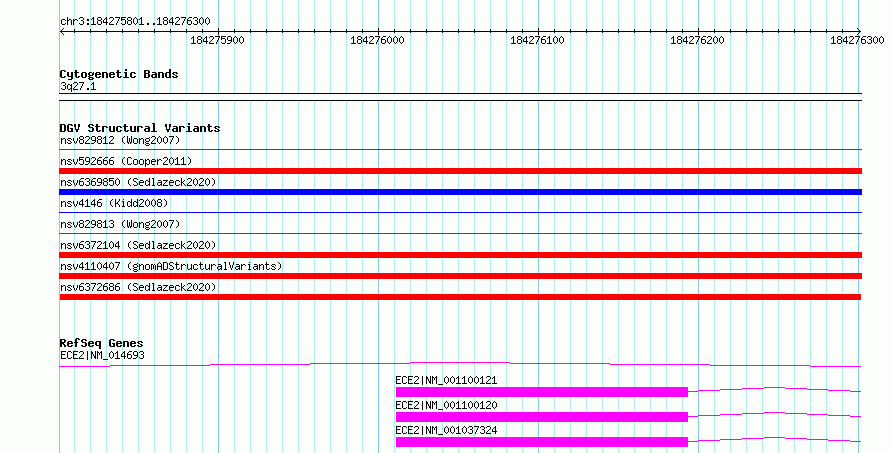
Task: Open variant nsv592666 (Cooper2011) label
Action: click(126, 161)
